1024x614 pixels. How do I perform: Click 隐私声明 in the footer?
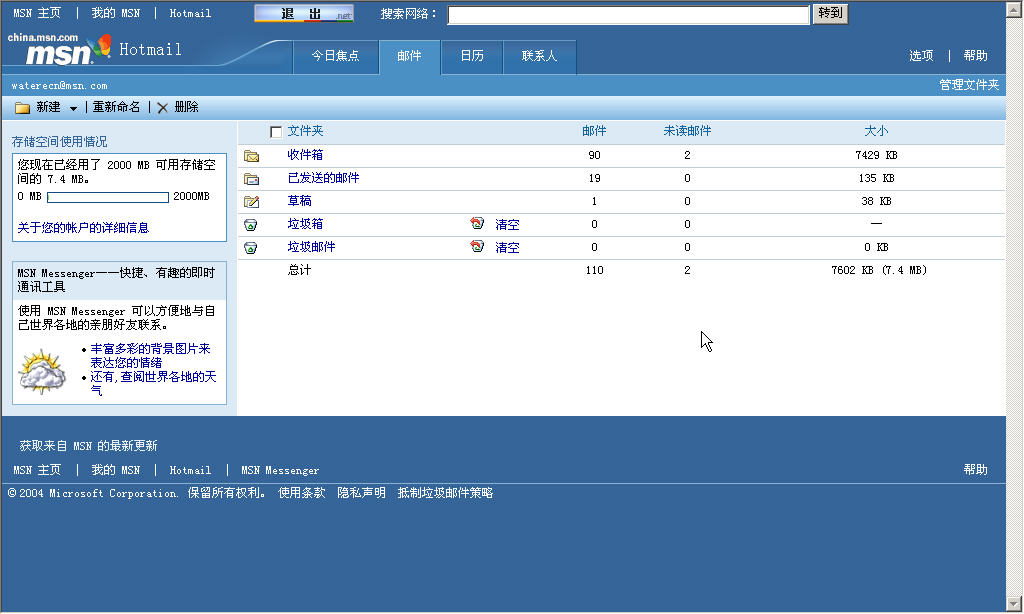tap(361, 493)
